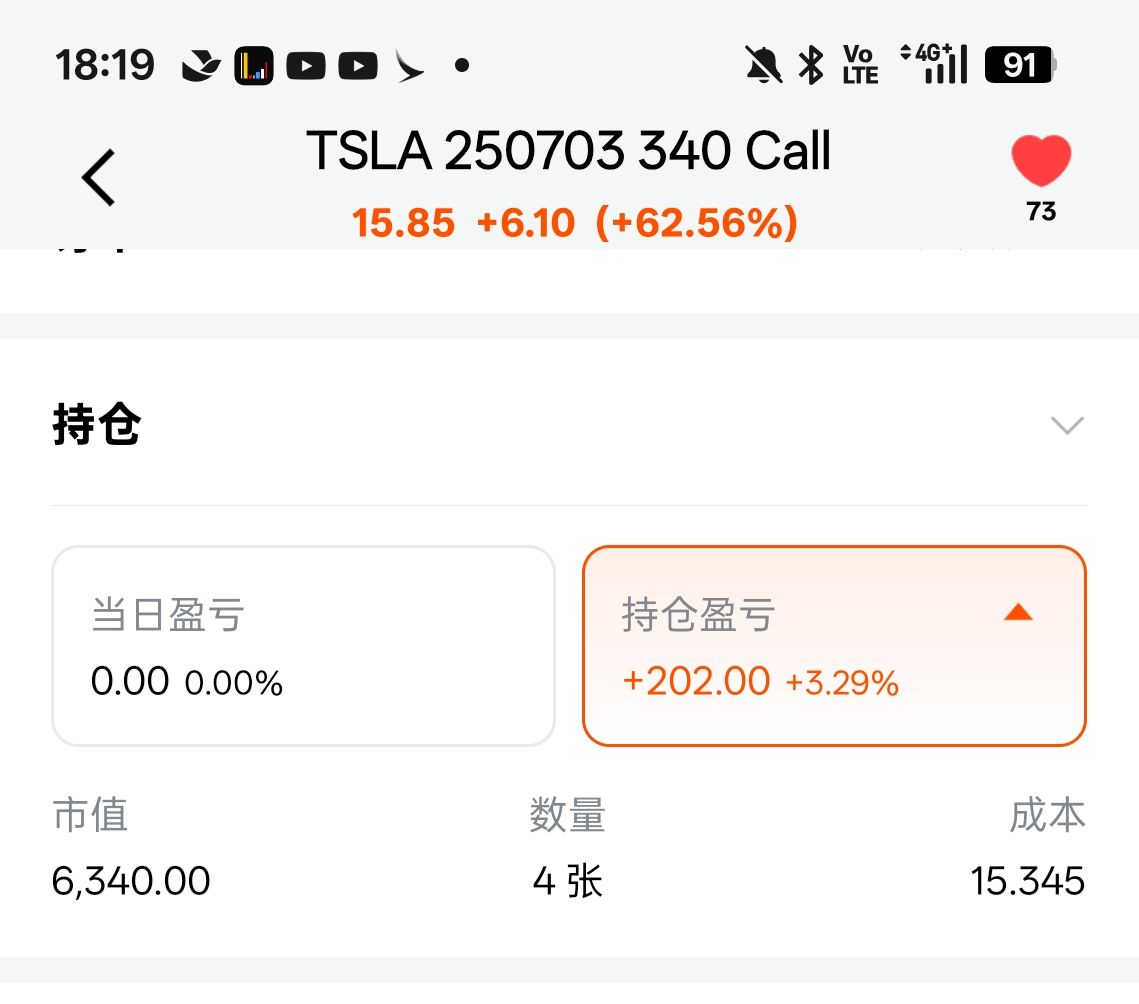Viewport: 1139px width, 1004px height.
Task: Tap the second YouTube notification icon
Action: click(x=357, y=67)
